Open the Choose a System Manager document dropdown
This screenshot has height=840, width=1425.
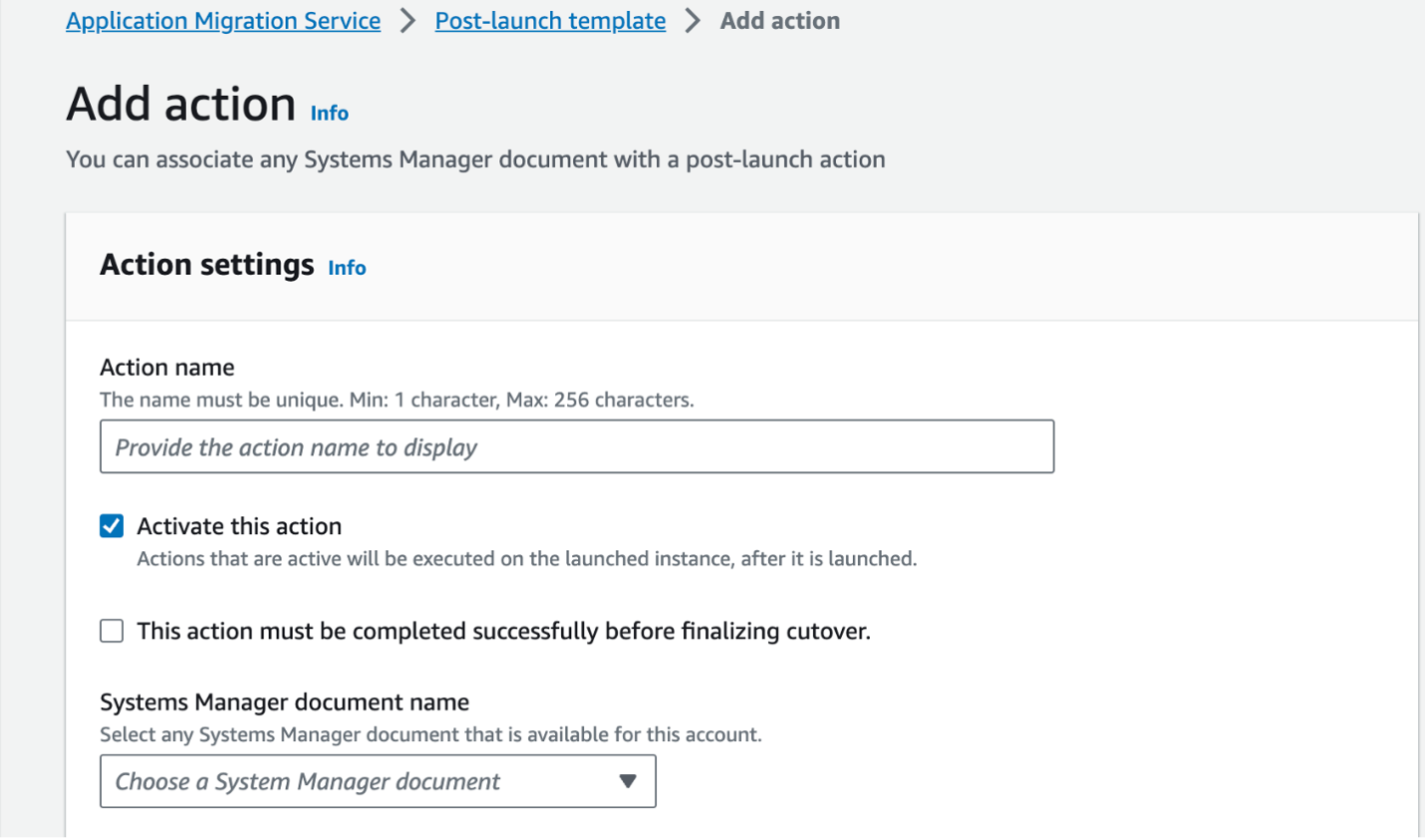click(x=377, y=781)
